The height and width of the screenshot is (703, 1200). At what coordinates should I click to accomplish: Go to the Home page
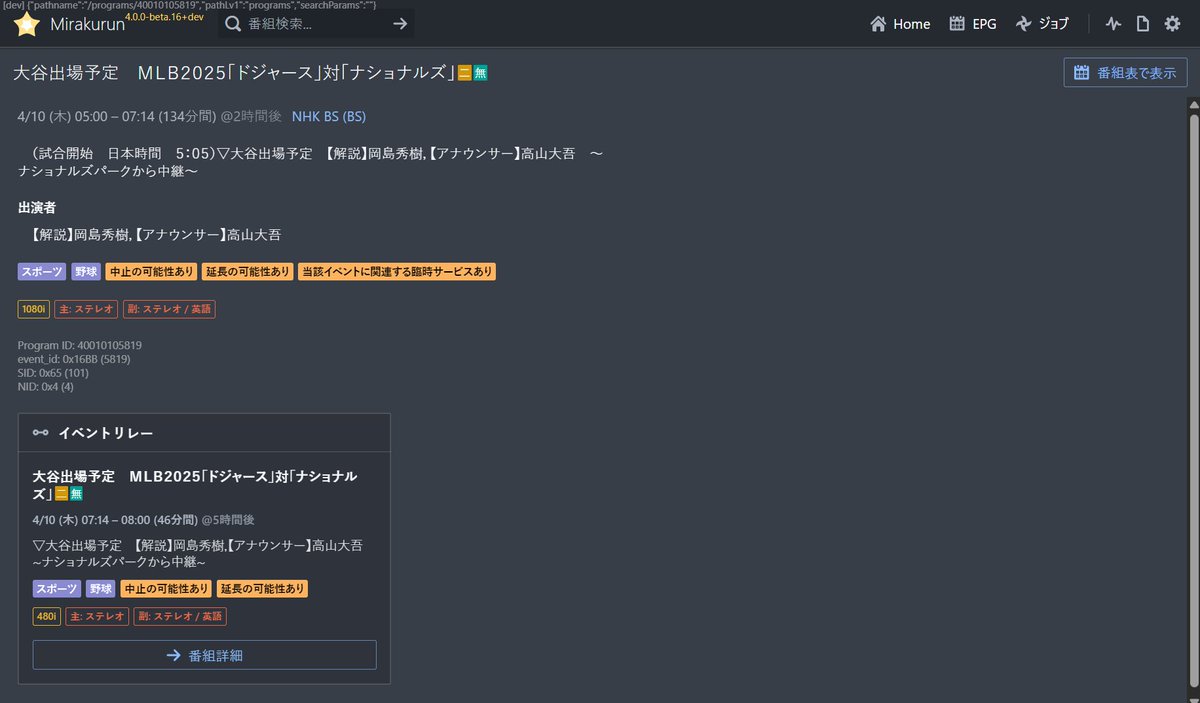click(x=900, y=24)
